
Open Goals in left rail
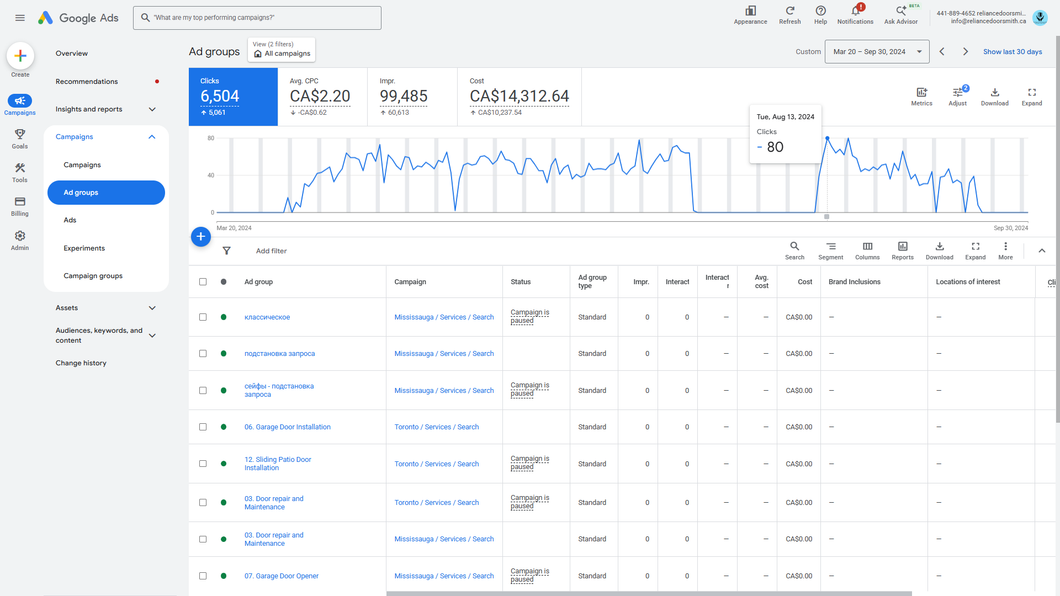click(20, 139)
